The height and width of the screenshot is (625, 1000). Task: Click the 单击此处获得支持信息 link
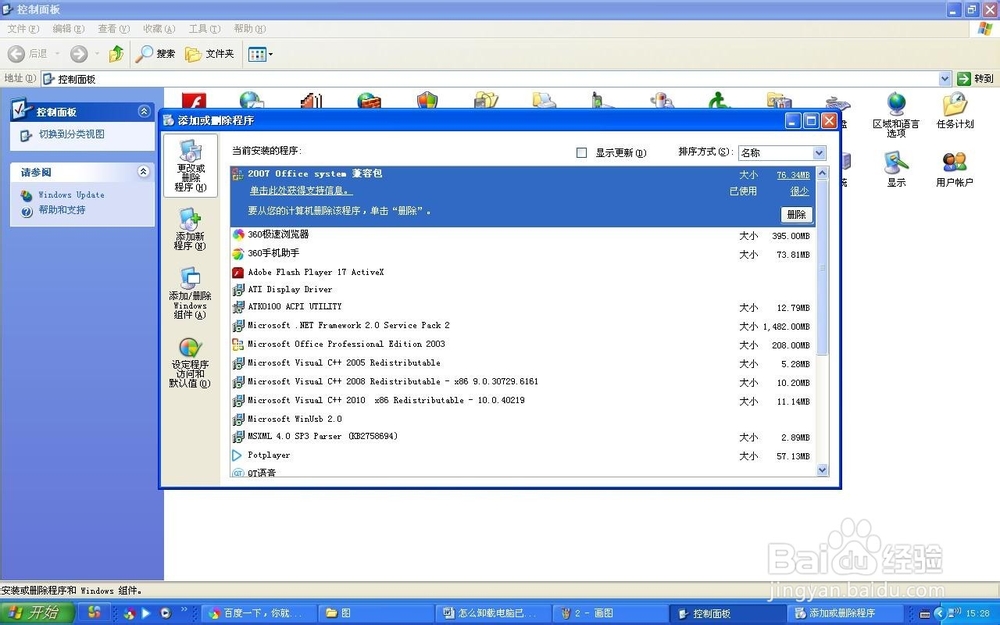click(x=300, y=191)
